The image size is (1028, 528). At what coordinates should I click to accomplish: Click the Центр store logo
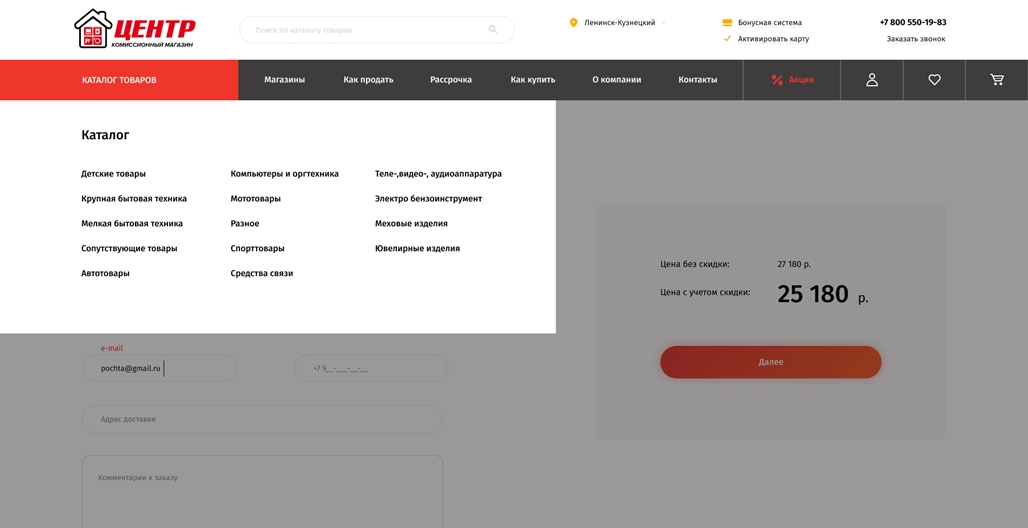134,29
